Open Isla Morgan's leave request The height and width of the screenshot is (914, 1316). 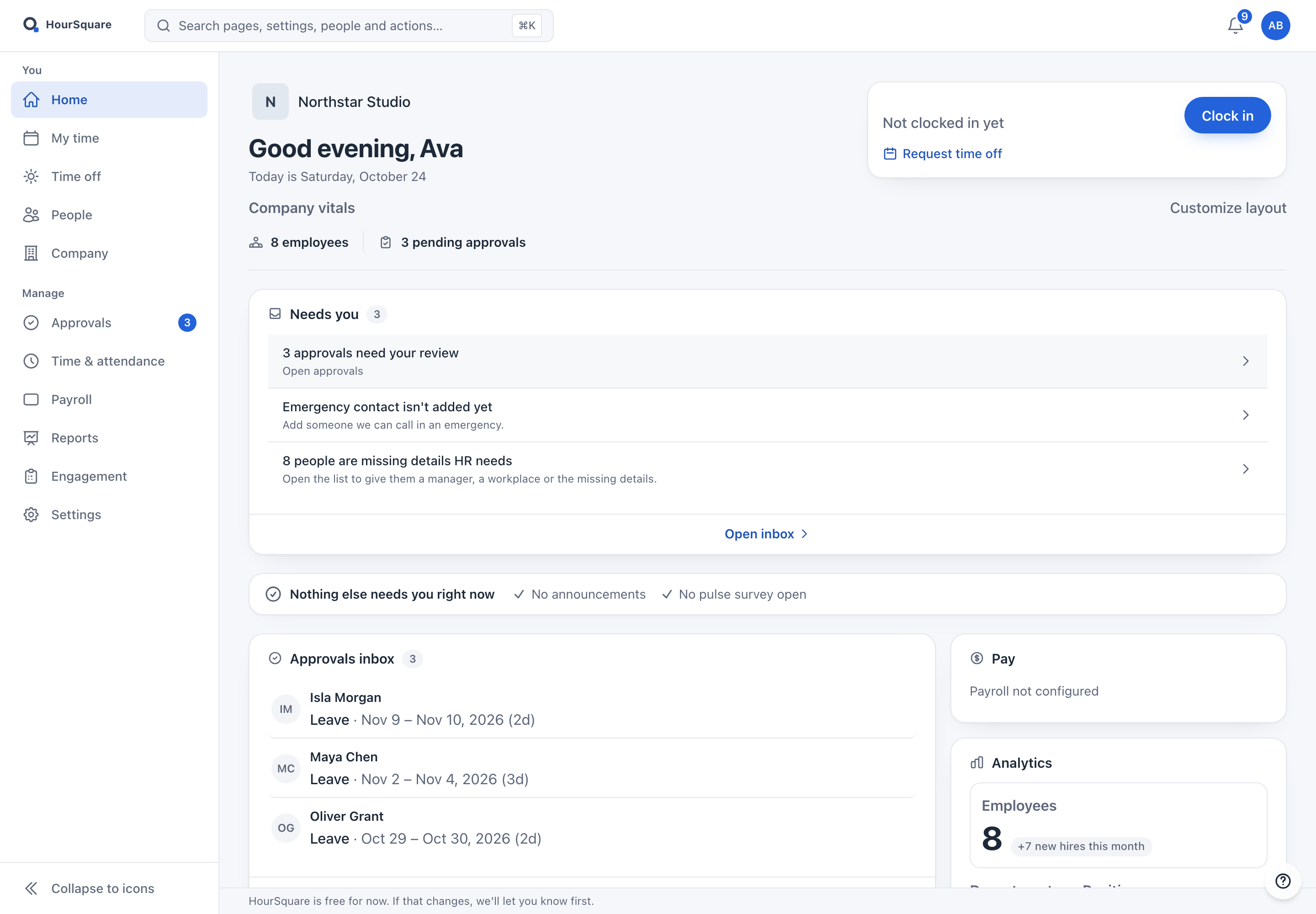click(x=592, y=708)
